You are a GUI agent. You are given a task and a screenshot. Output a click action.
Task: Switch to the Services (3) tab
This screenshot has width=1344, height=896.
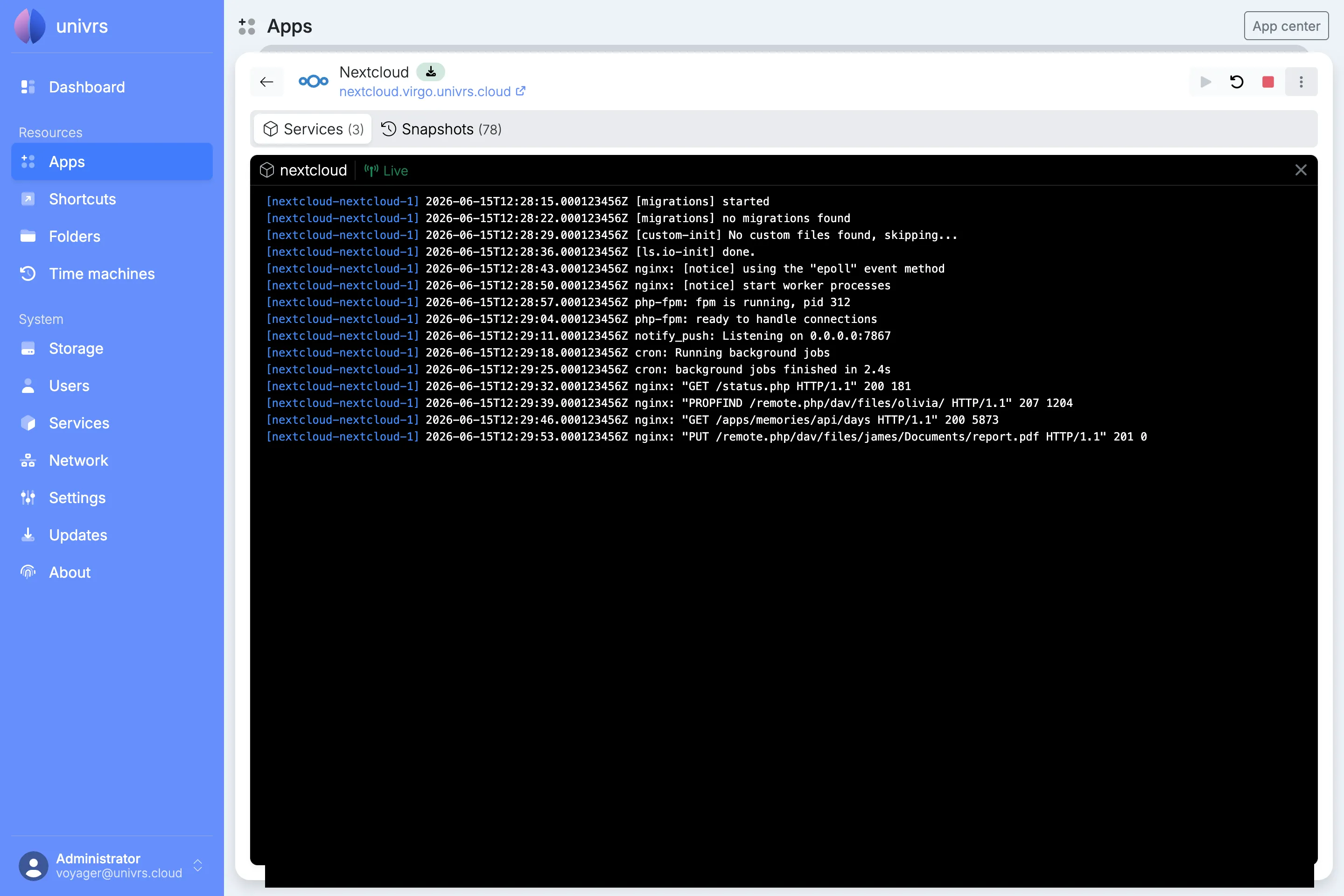[x=313, y=129]
